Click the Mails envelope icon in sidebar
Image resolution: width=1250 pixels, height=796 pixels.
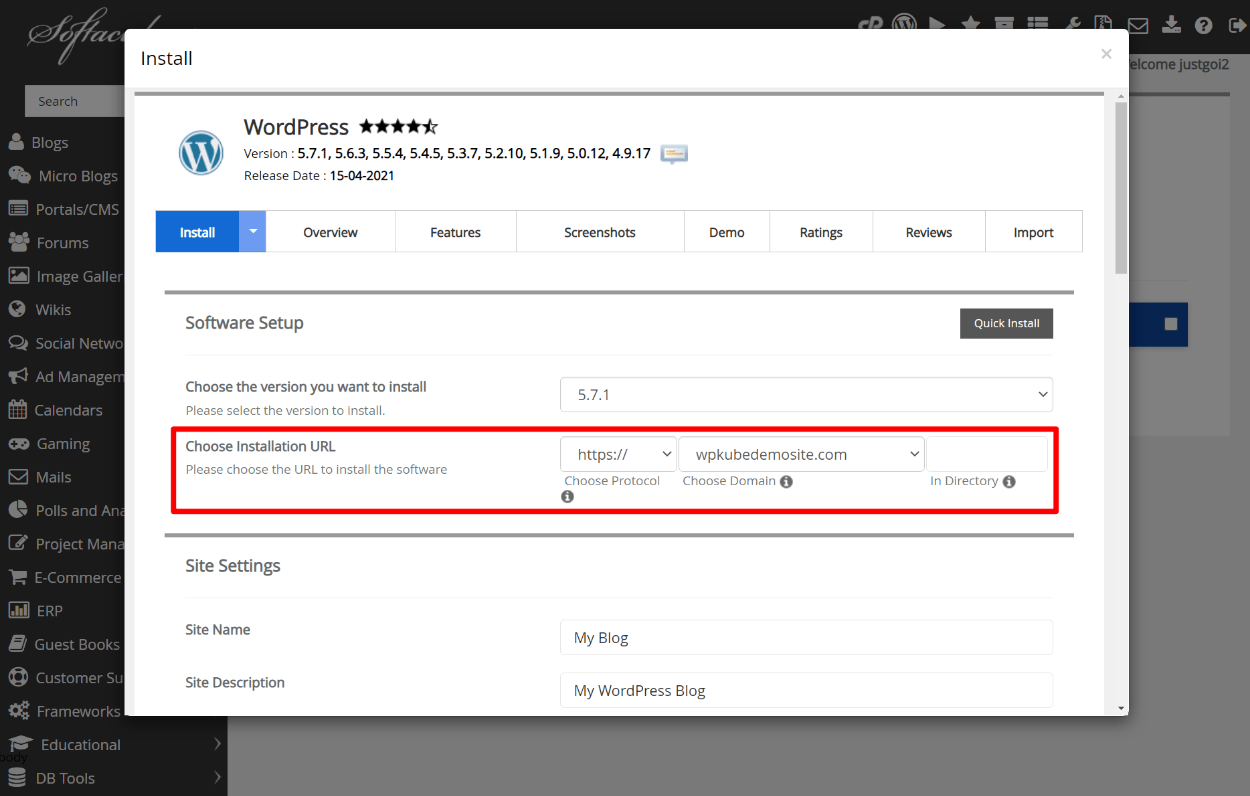[18, 477]
